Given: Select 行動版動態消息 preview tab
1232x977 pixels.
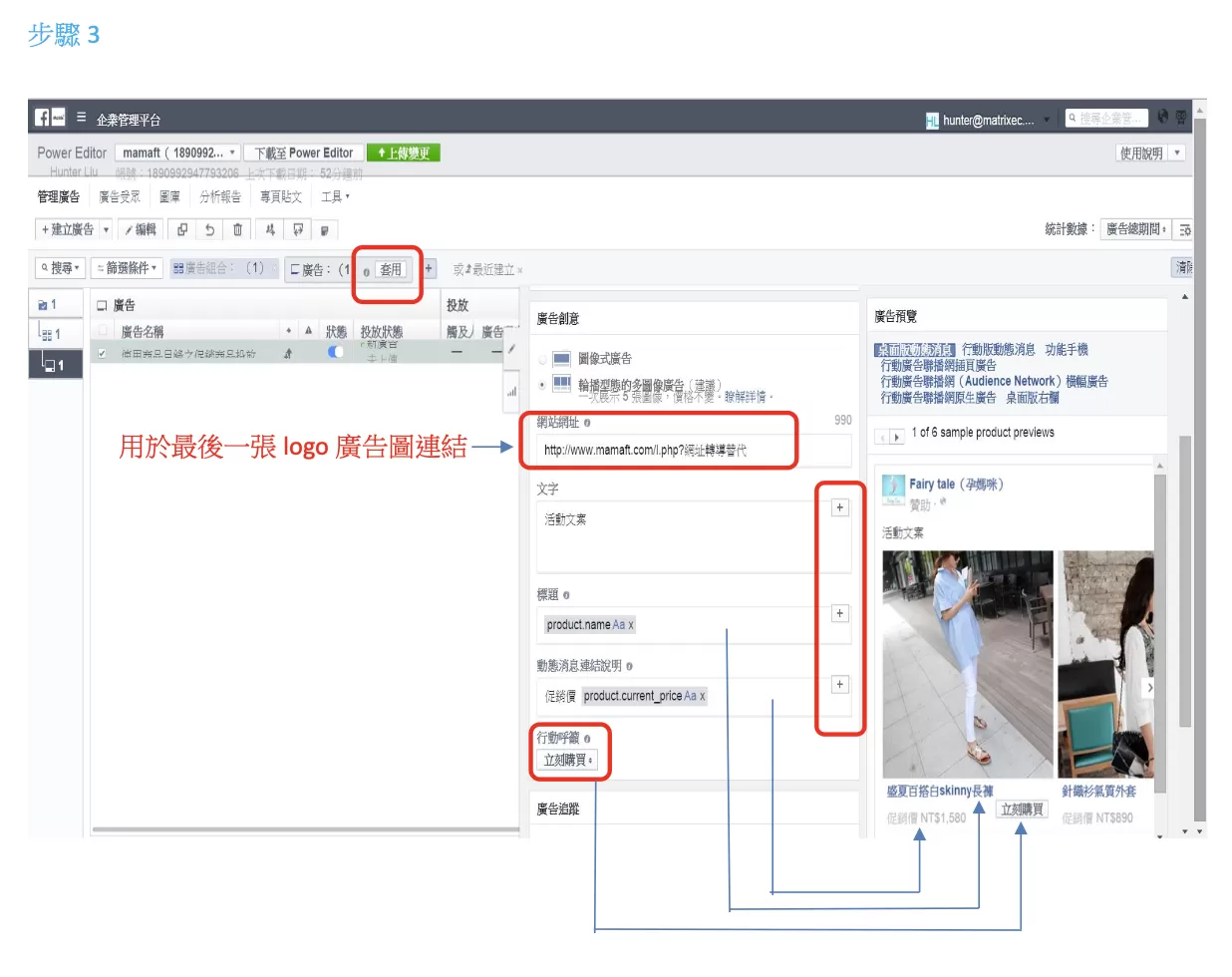Looking at the screenshot, I should pyautogui.click(x=998, y=350).
